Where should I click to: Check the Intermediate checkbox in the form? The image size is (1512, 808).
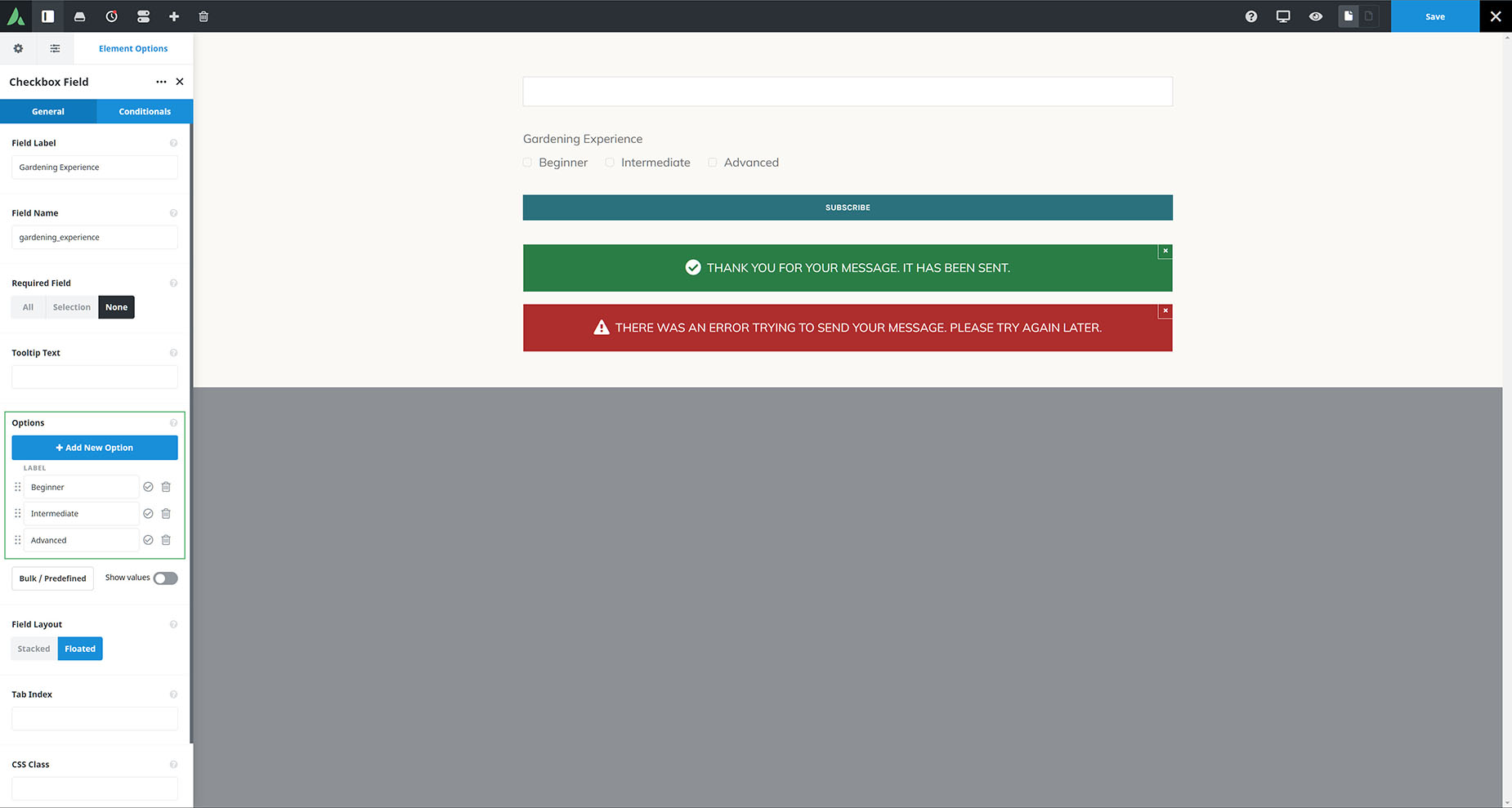[x=610, y=163]
